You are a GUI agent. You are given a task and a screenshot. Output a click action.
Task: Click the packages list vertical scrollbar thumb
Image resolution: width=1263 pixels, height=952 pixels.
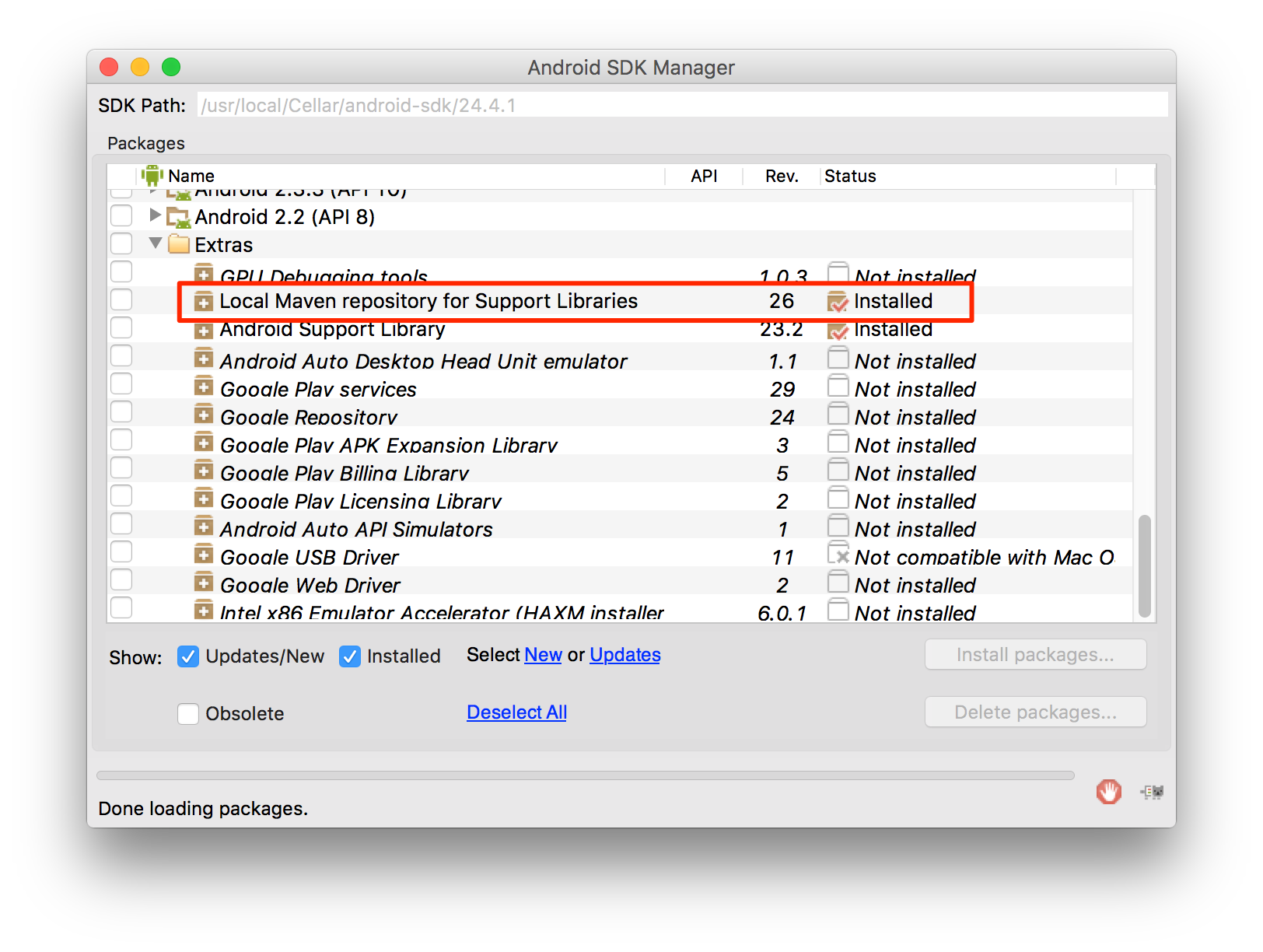[x=1144, y=566]
